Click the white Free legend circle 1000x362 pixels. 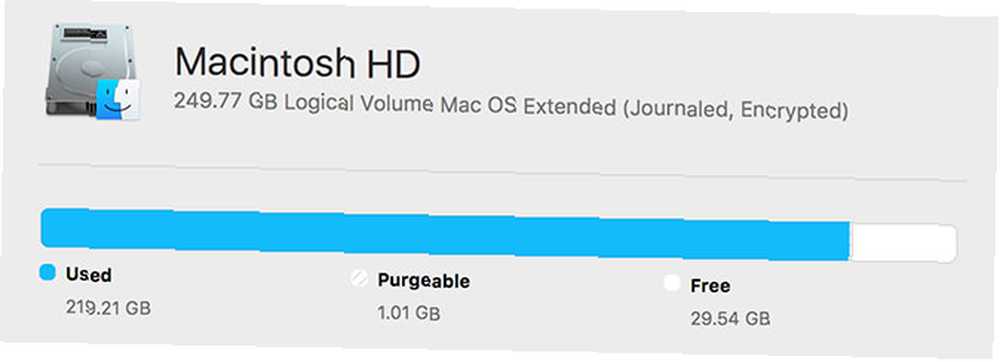click(672, 283)
